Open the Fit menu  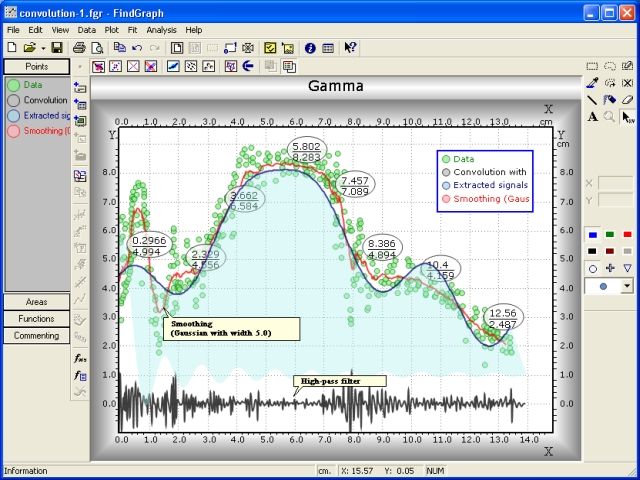[x=132, y=30]
